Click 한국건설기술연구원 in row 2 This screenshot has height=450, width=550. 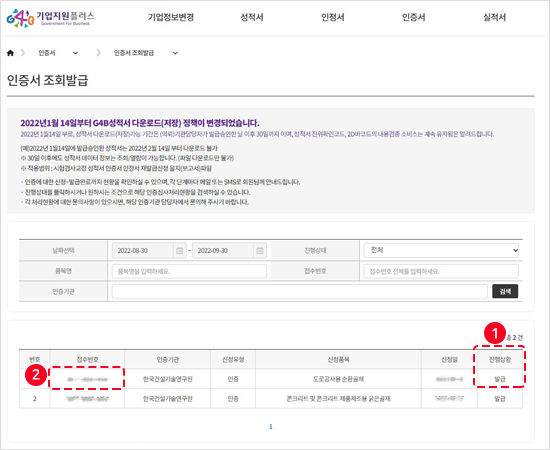[x=168, y=399]
